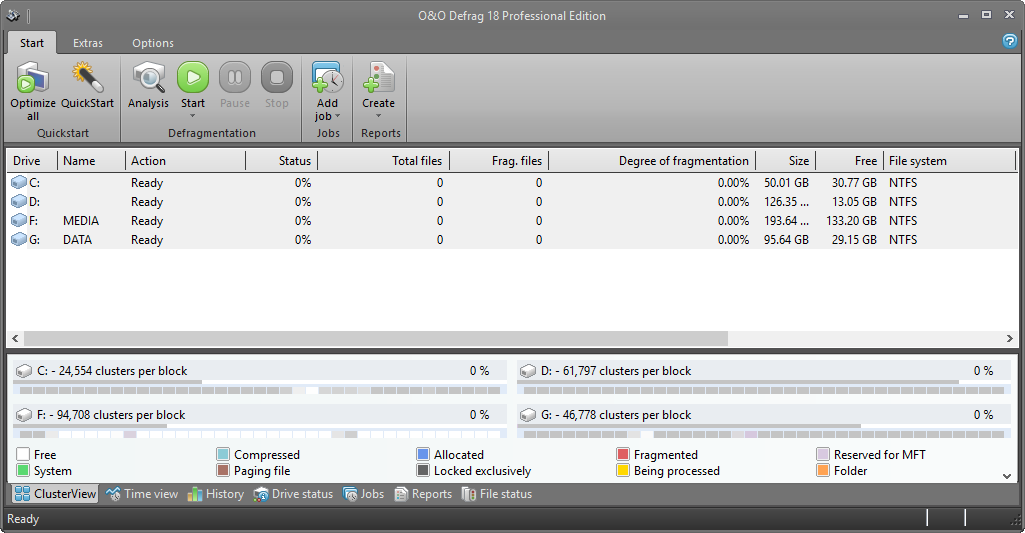Click the DATA name cell of drive G:
1025x533 pixels.
(x=77, y=239)
